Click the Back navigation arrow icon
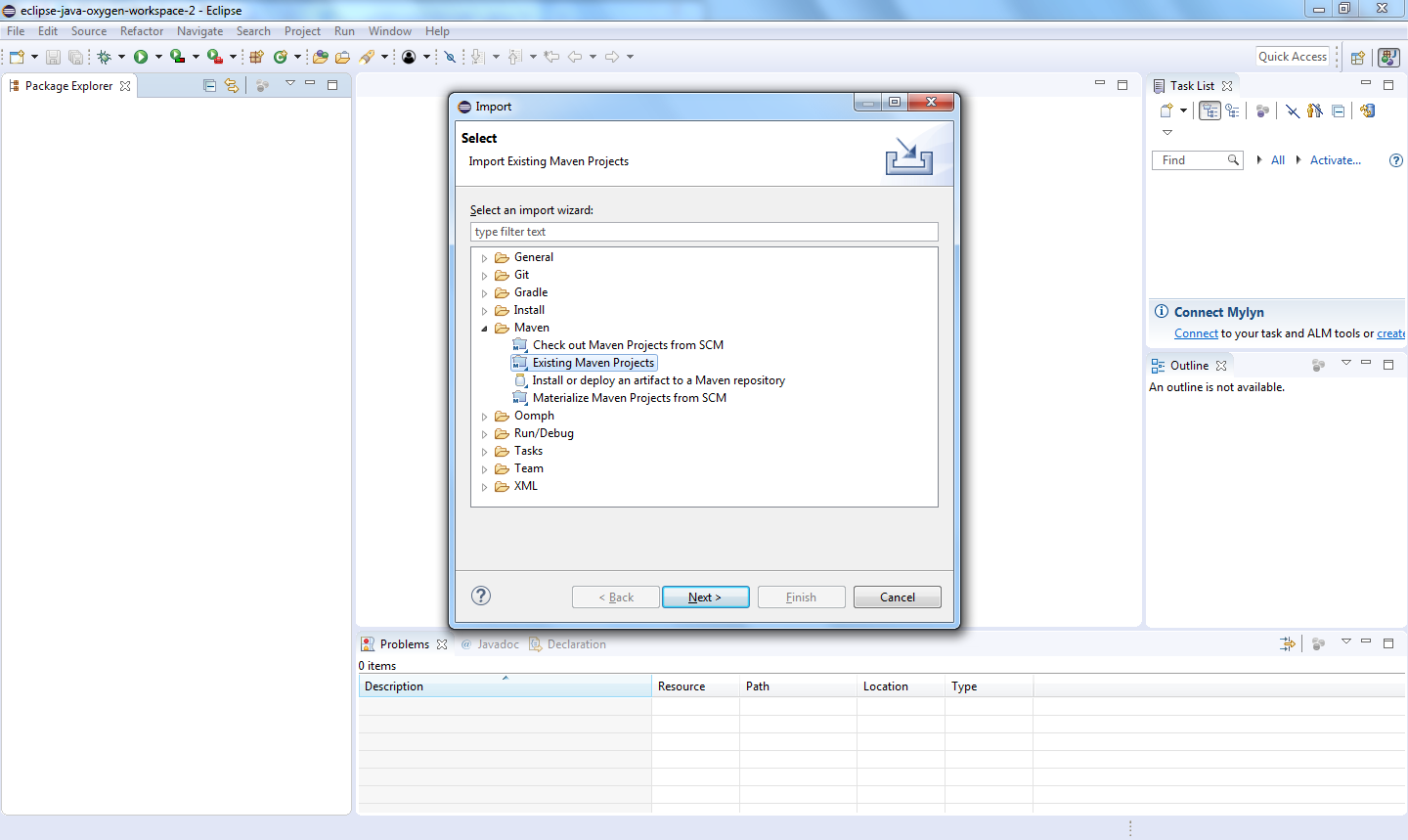 (x=575, y=57)
